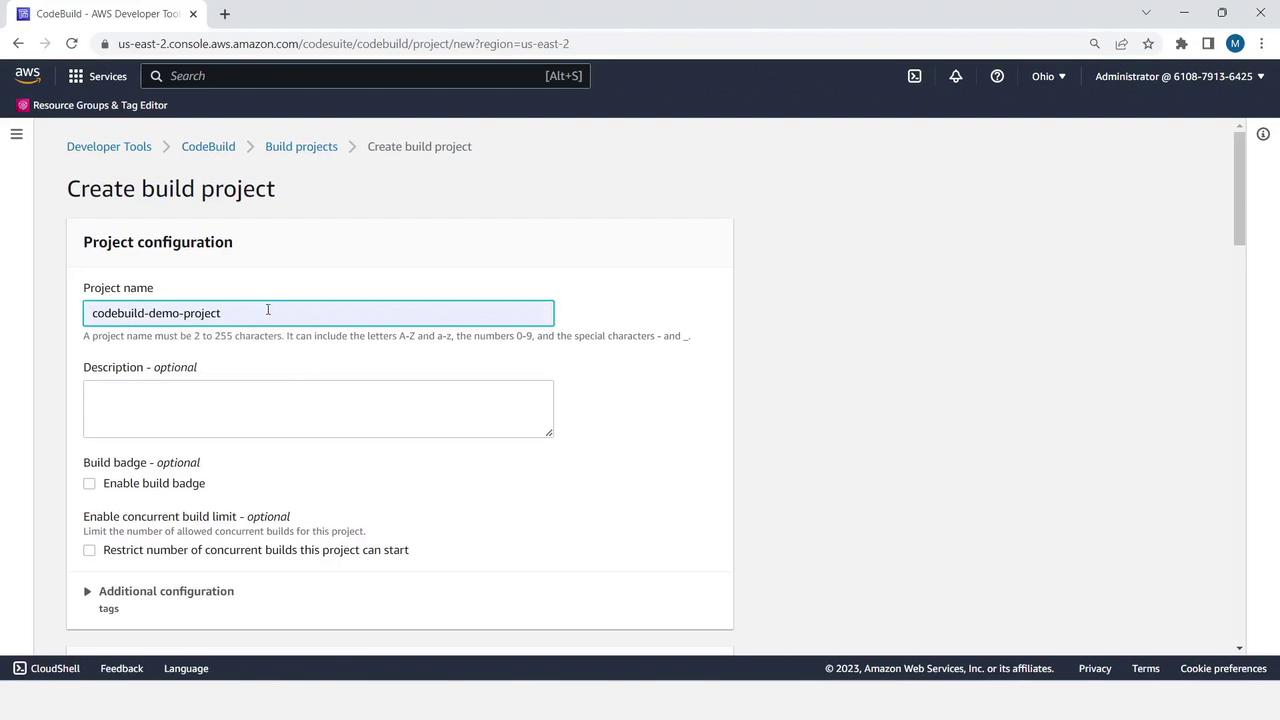Enable build badge checkbox
1280x720 pixels.
pos(90,484)
